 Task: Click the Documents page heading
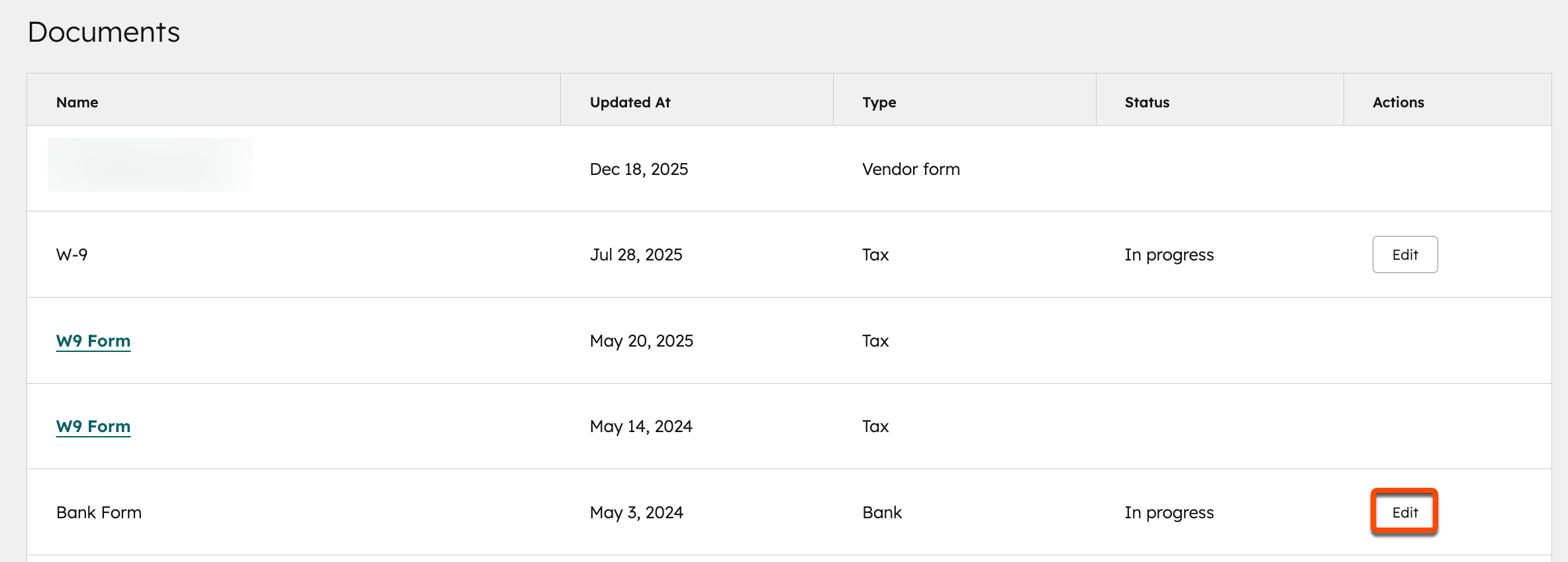(104, 30)
